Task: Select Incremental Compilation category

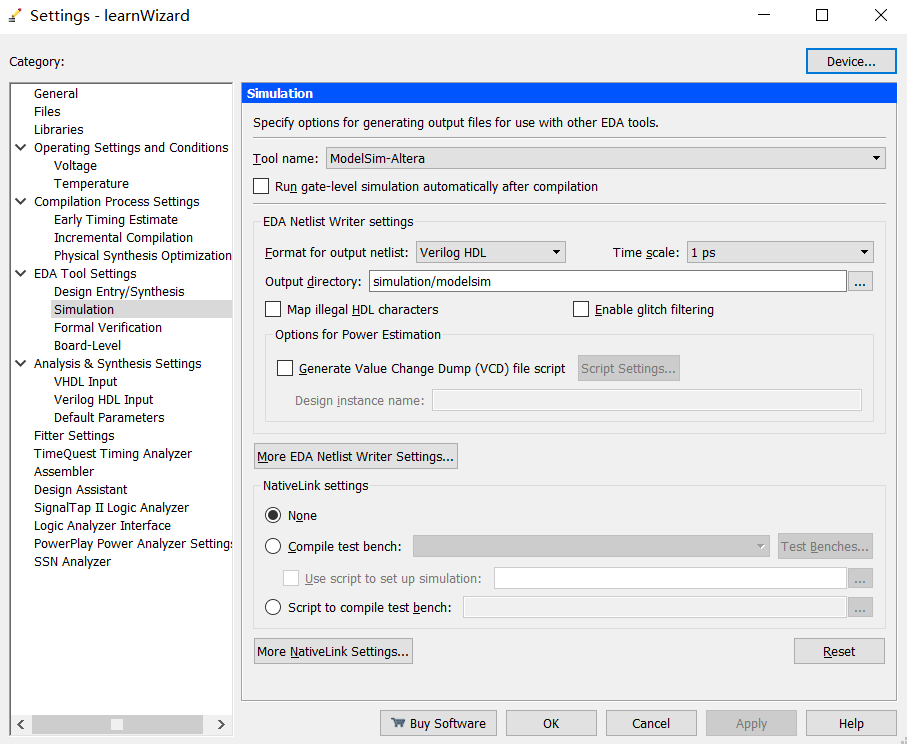Action: (x=123, y=237)
